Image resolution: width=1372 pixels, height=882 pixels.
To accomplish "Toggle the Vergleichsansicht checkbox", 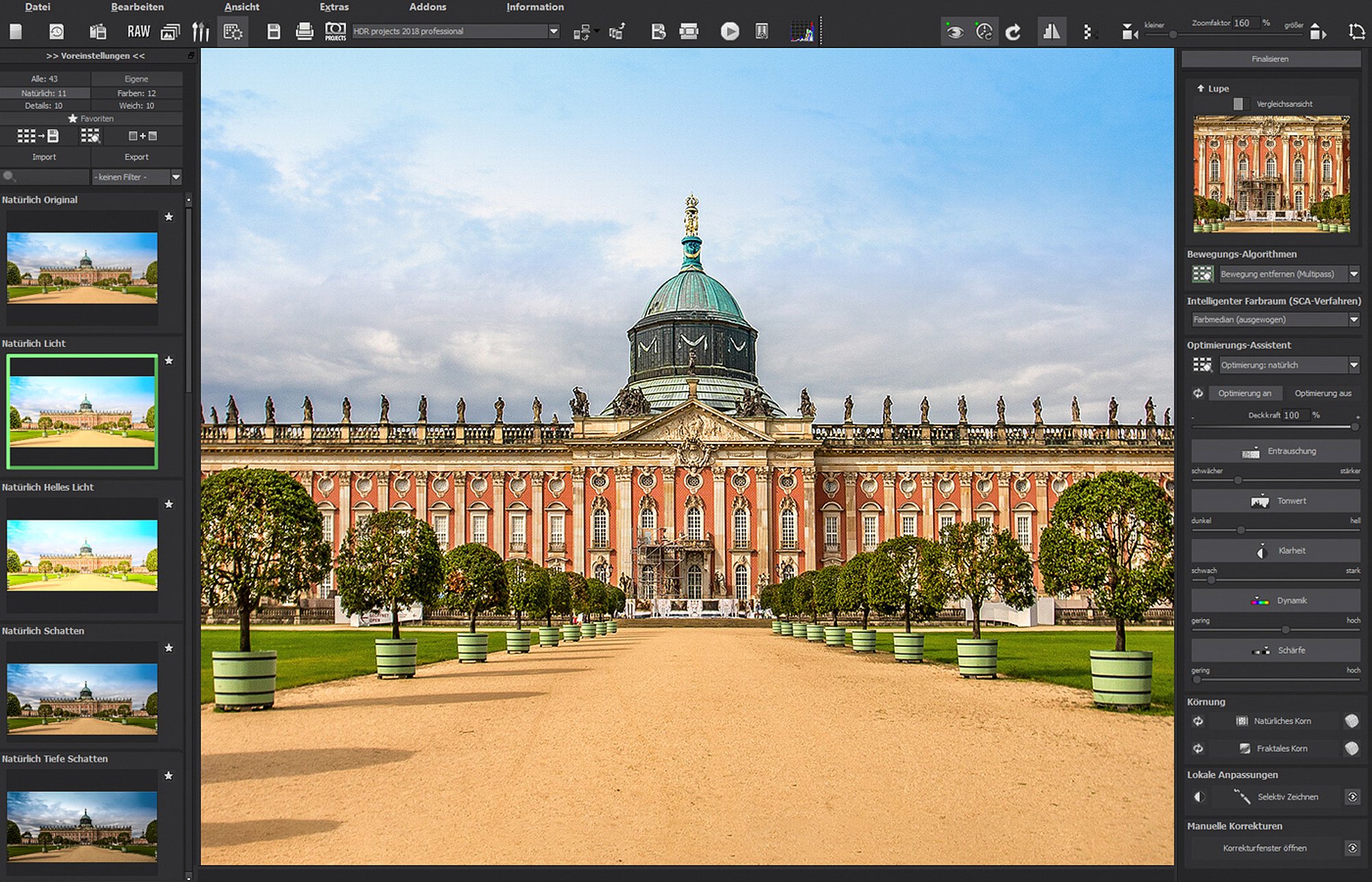I will (x=1238, y=104).
